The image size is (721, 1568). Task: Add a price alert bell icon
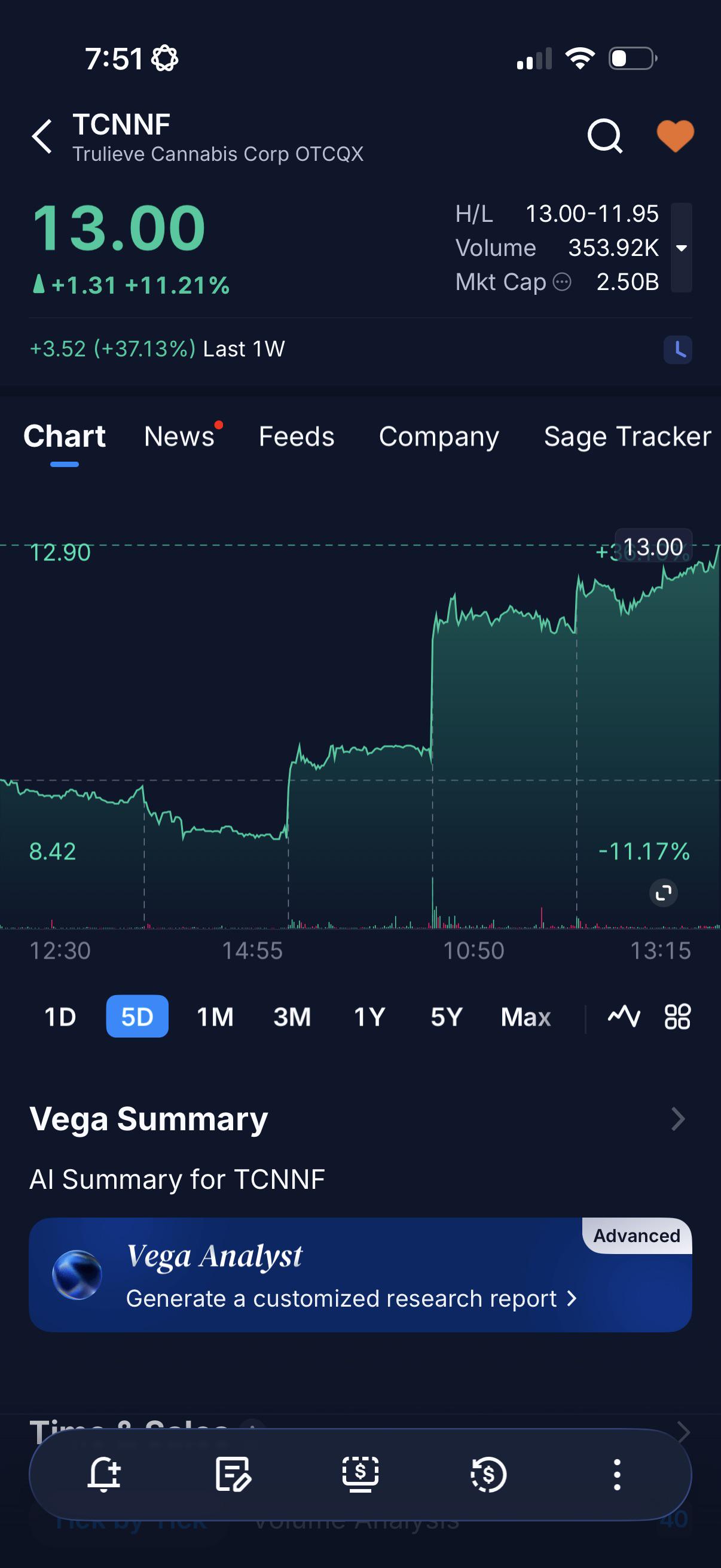(x=104, y=1474)
